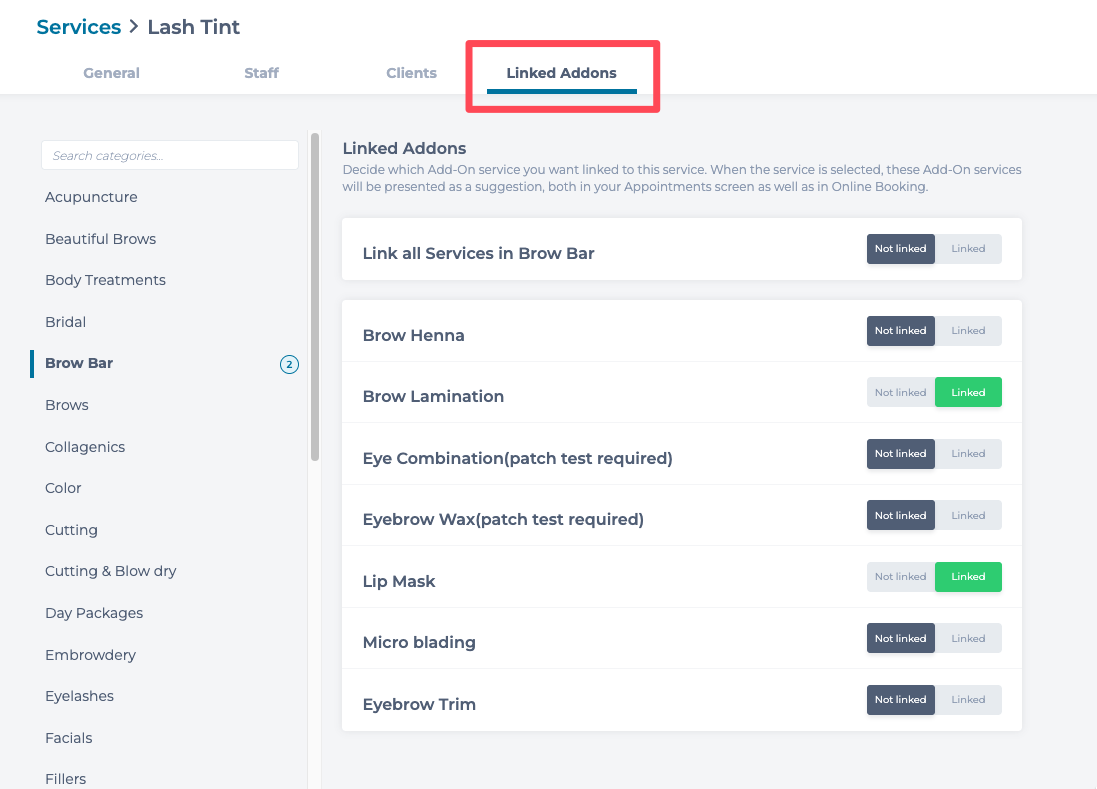Open the General tab
The height and width of the screenshot is (789, 1097).
point(111,73)
